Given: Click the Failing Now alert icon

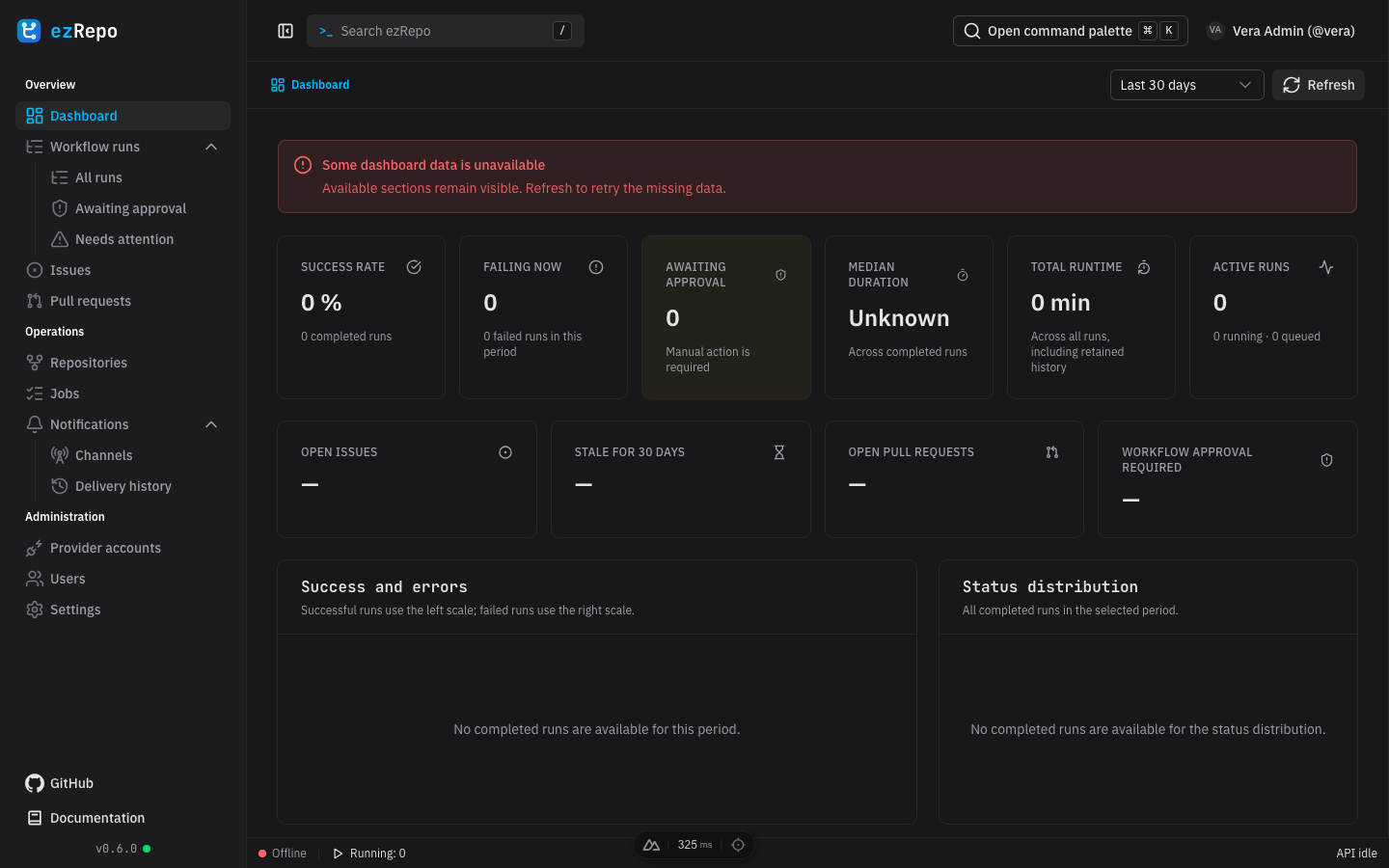Looking at the screenshot, I should click(596, 267).
